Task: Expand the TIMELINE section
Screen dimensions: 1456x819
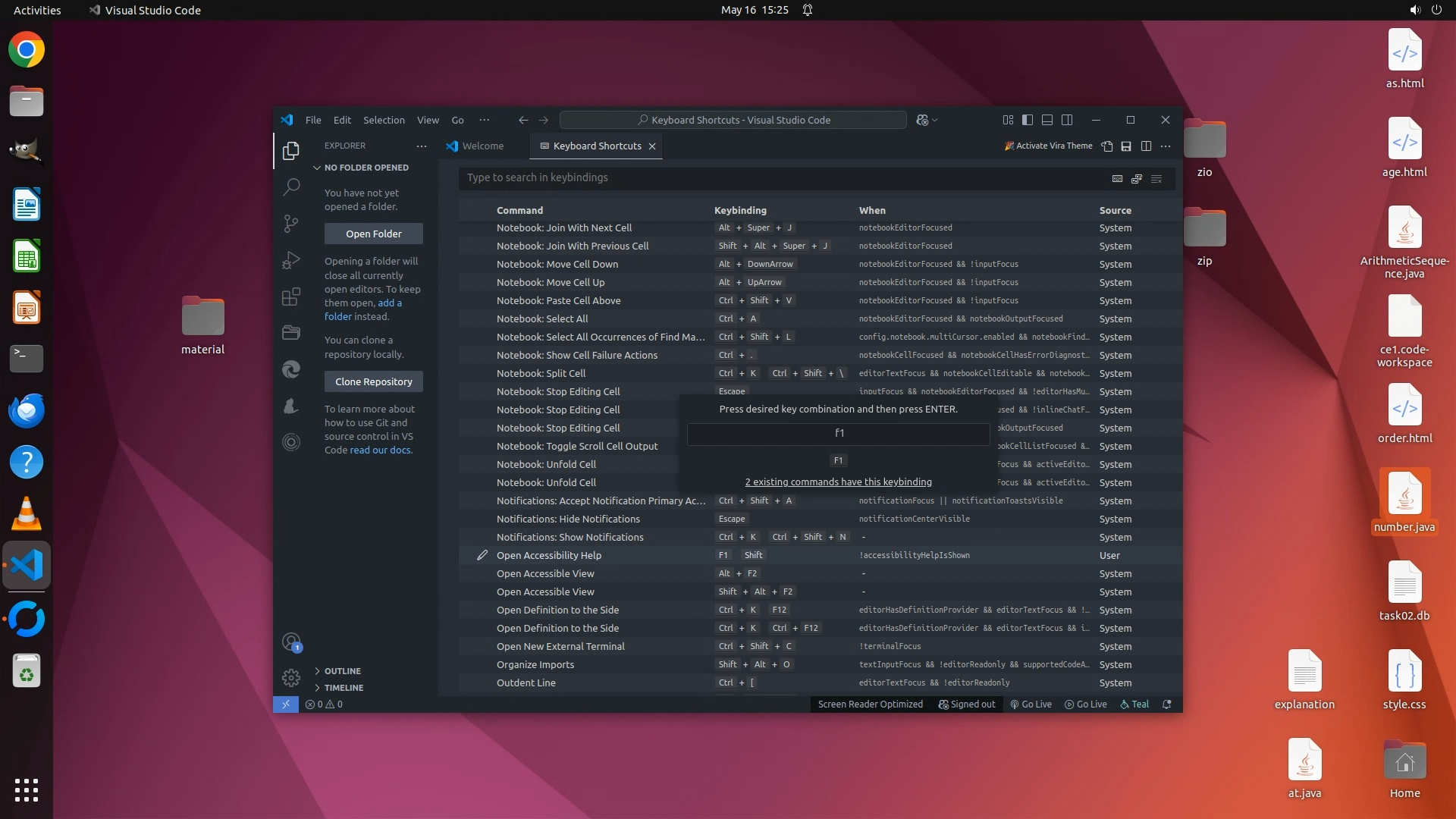Action: (x=344, y=688)
